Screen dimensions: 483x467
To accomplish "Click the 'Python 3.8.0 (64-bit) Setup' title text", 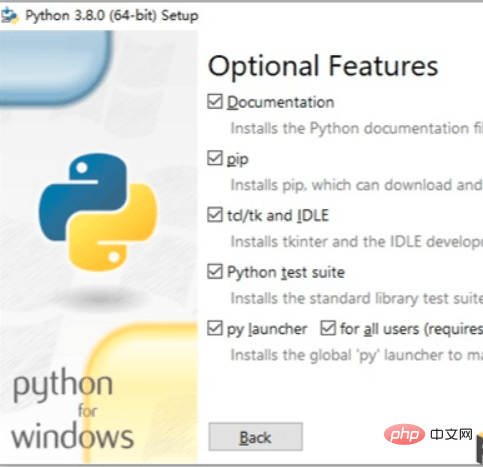I will coord(112,16).
